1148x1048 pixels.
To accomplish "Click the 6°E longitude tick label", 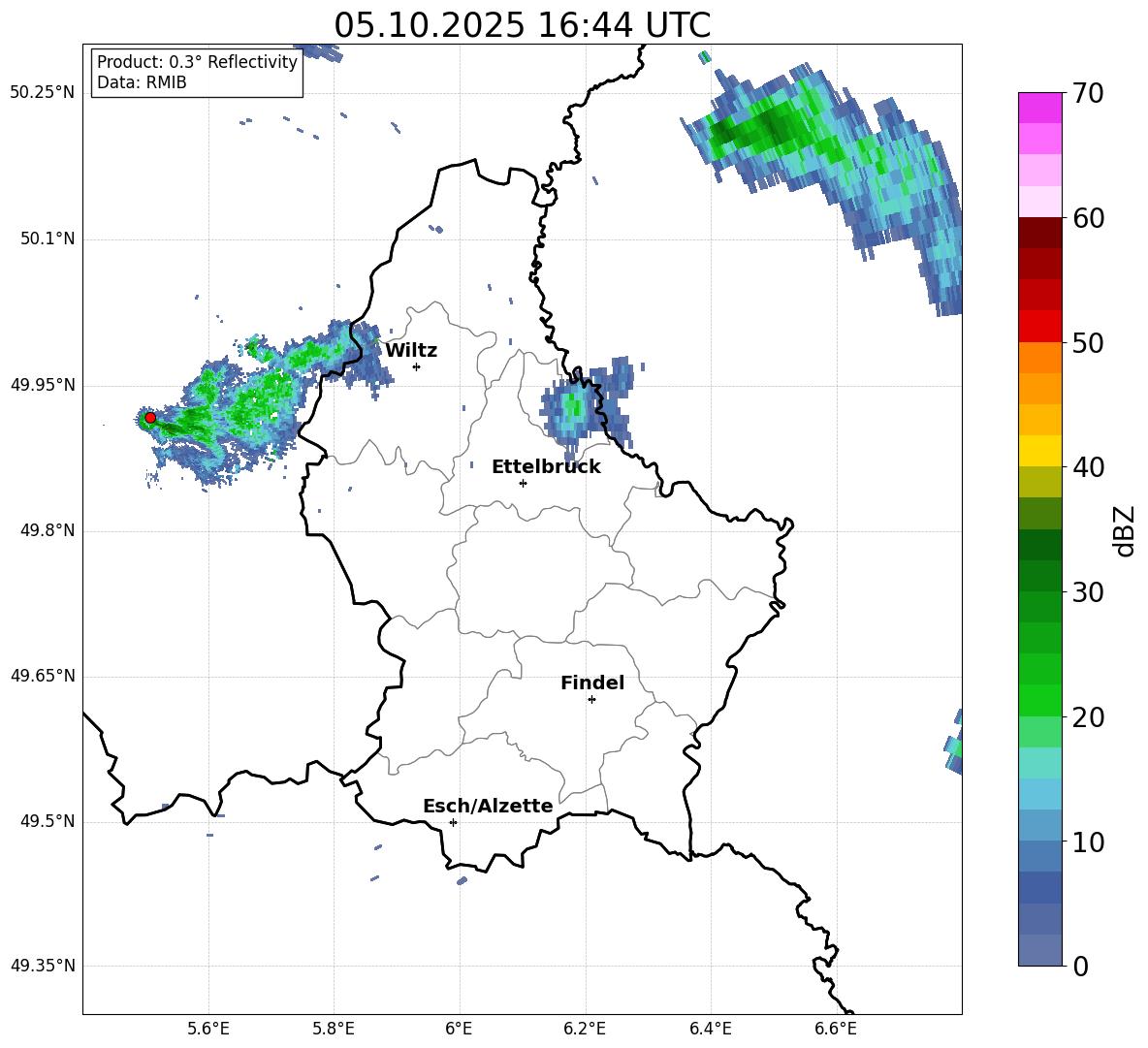I will click(x=459, y=1029).
